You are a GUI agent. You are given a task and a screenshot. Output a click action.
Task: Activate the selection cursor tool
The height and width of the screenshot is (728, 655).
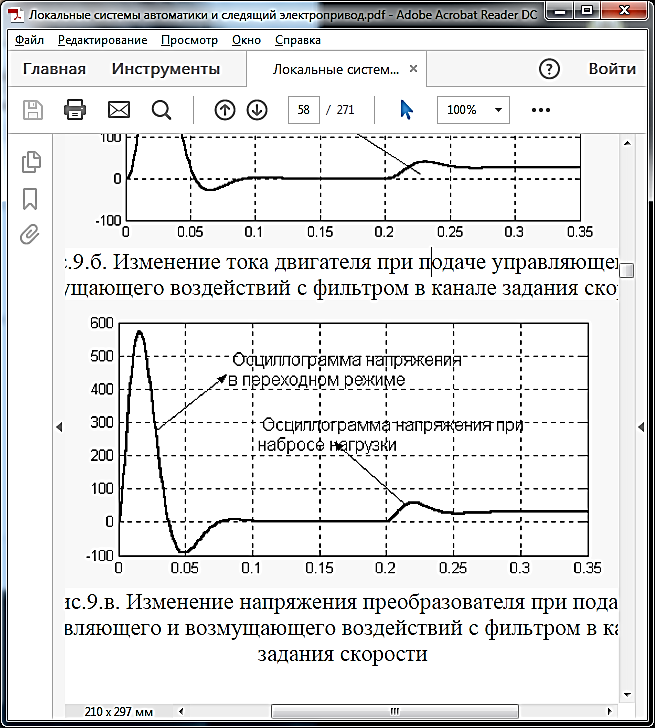click(406, 110)
